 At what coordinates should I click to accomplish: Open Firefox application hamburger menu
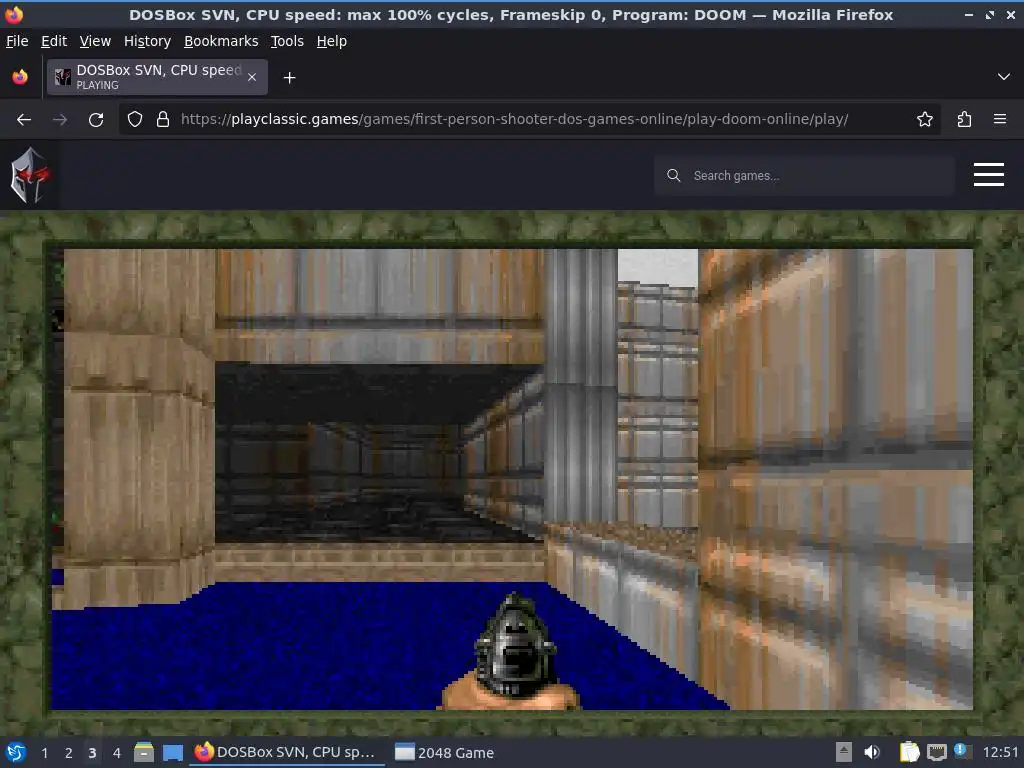click(1000, 120)
